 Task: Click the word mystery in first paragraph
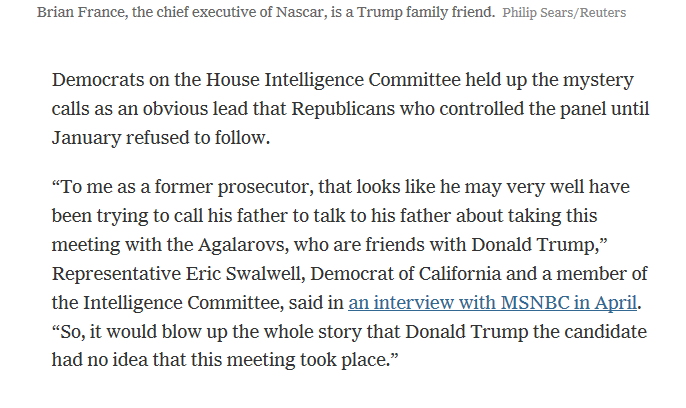click(x=598, y=80)
